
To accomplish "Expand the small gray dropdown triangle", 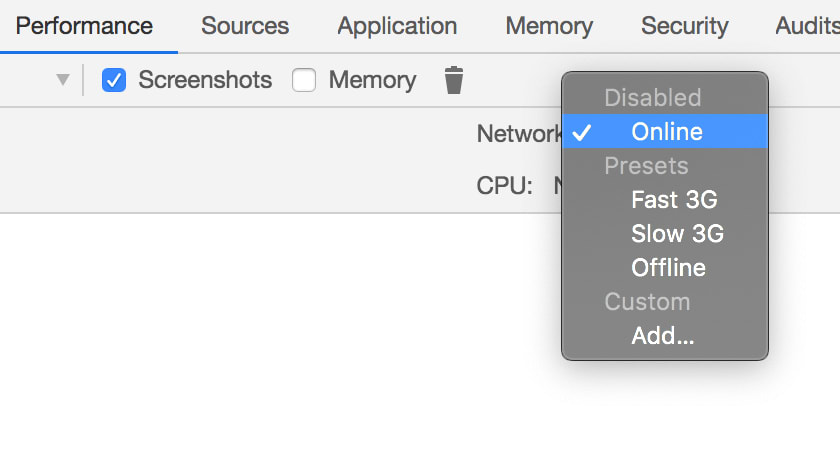I will click(x=63, y=80).
